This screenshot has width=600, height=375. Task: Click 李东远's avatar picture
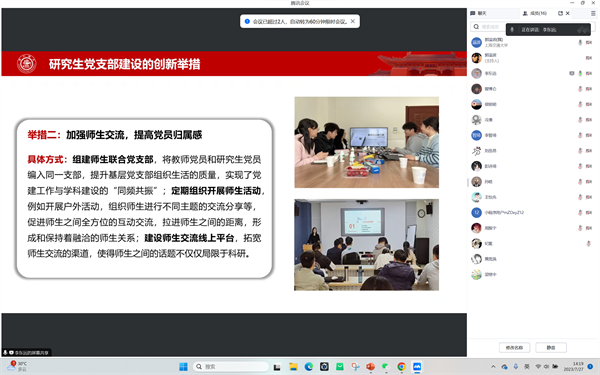476,73
